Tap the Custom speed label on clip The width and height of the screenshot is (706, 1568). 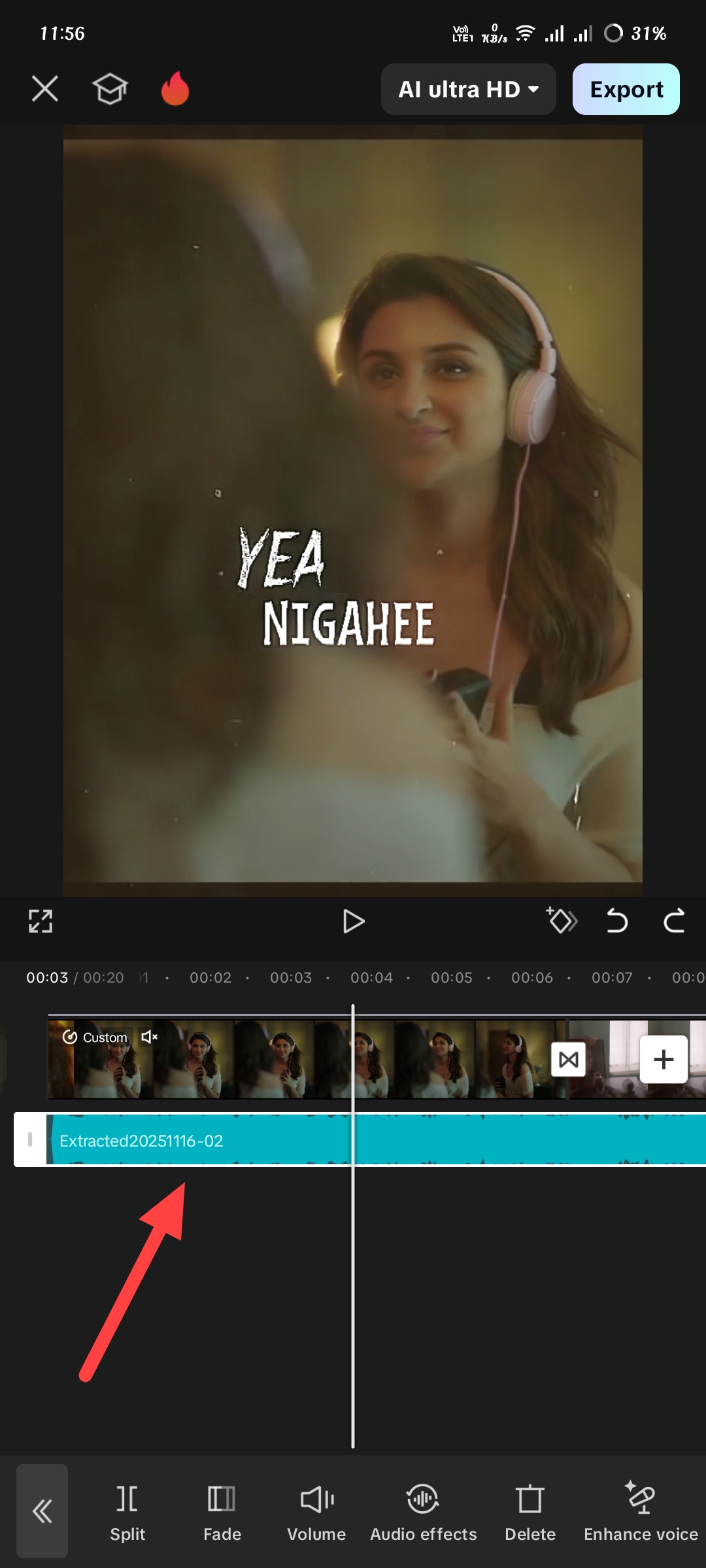tap(95, 1037)
